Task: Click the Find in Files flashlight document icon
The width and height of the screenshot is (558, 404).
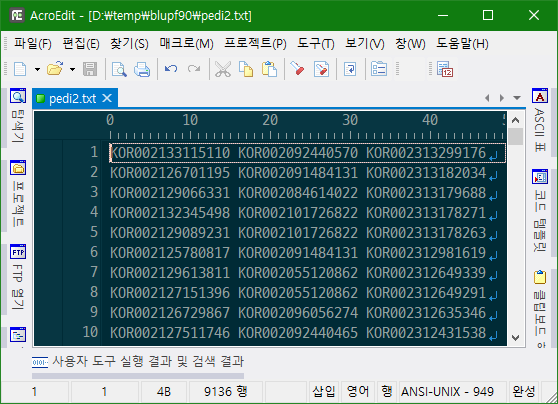Action: coord(321,69)
